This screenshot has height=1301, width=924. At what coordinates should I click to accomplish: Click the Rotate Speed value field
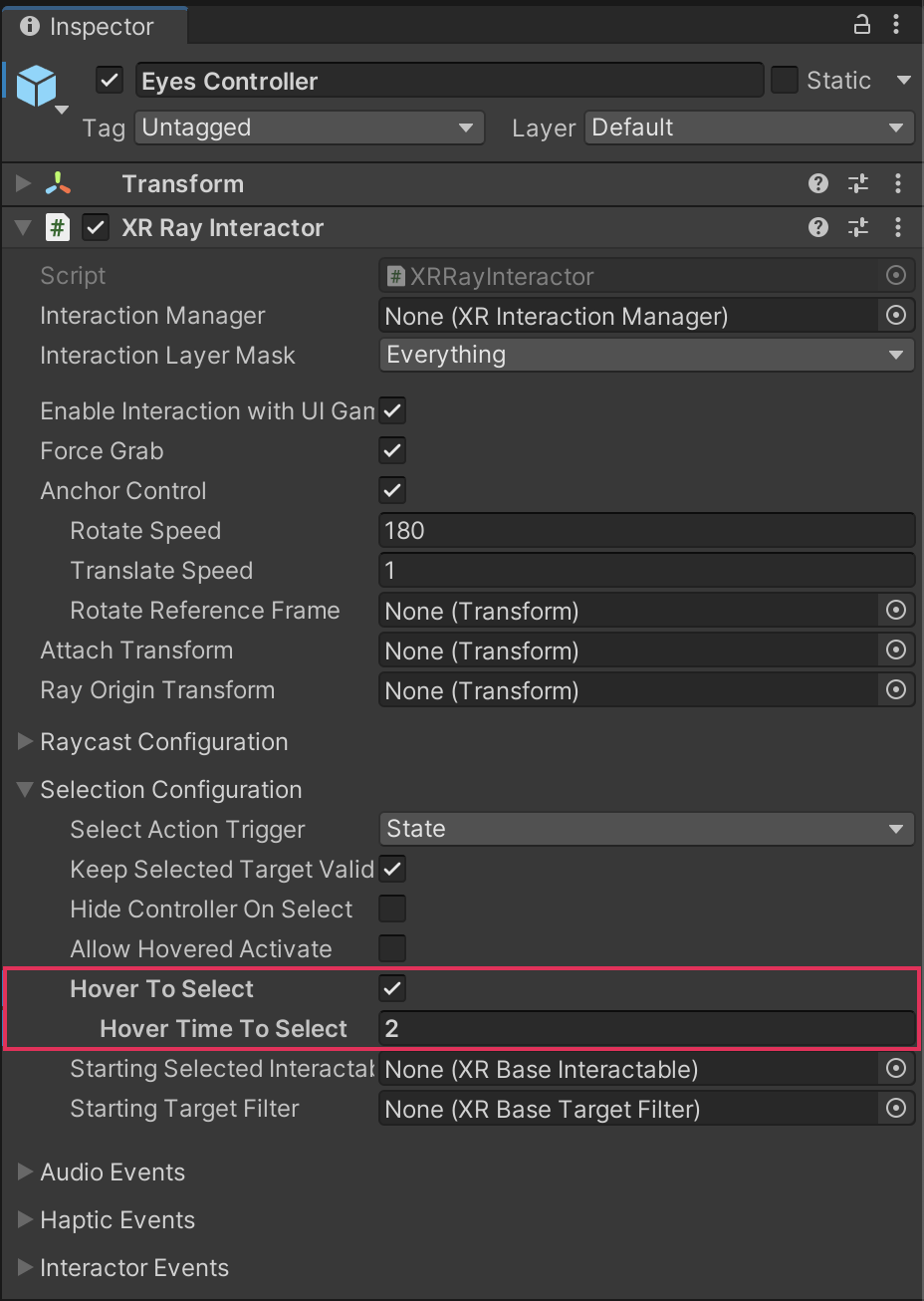[646, 530]
